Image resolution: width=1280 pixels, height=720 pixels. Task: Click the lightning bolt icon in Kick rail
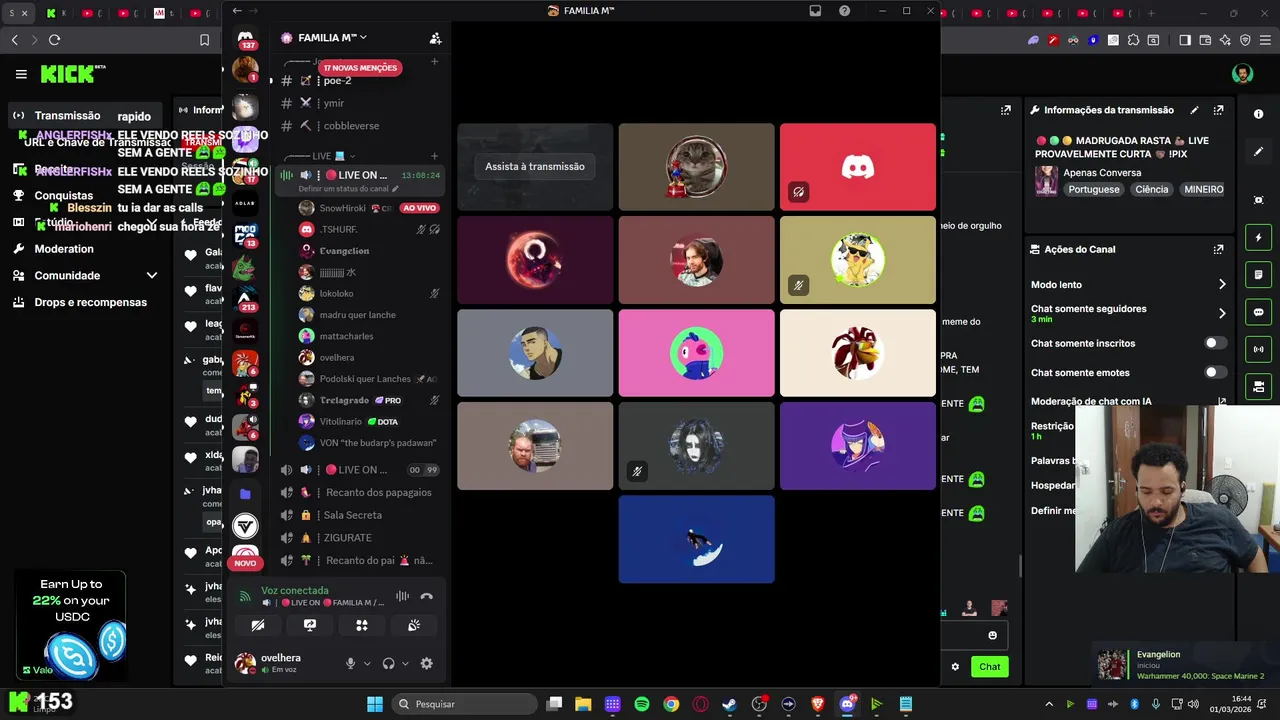click(1258, 238)
